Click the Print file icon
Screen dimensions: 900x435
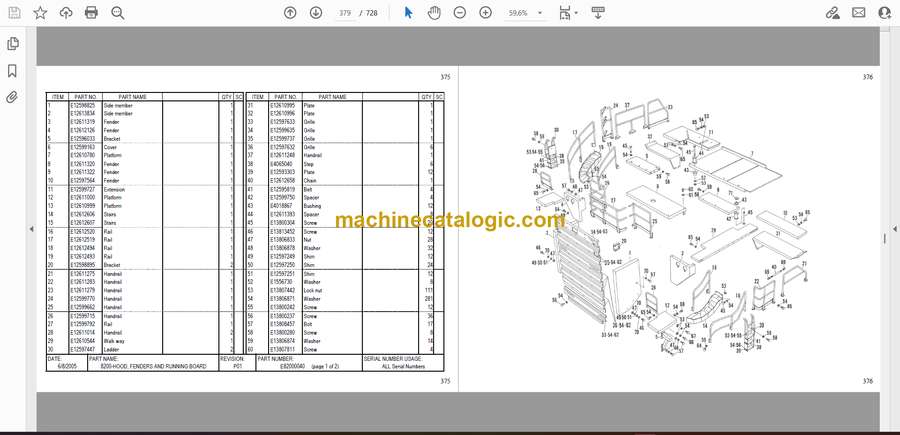click(91, 13)
